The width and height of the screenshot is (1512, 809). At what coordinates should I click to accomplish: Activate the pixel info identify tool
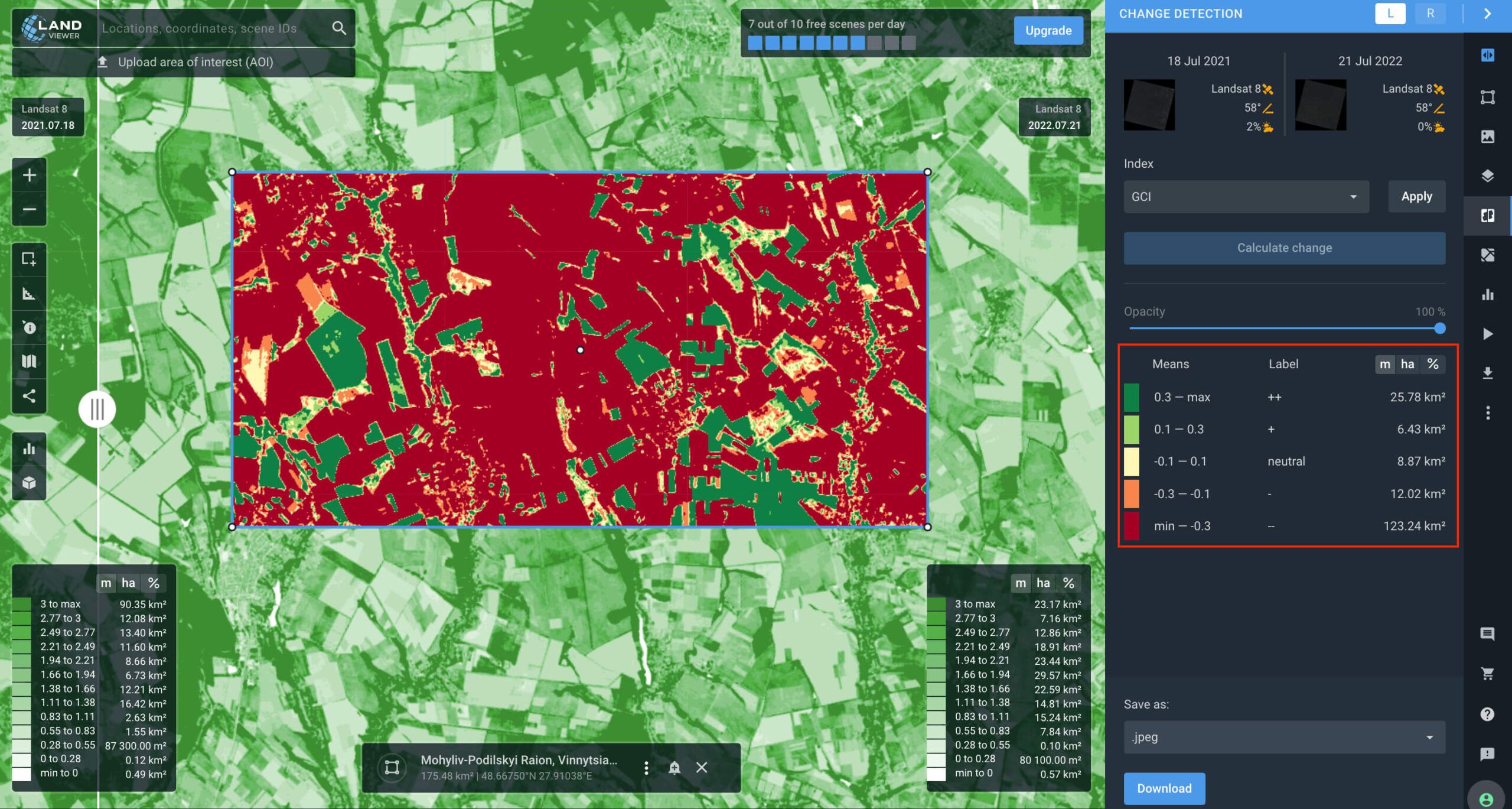[29, 327]
